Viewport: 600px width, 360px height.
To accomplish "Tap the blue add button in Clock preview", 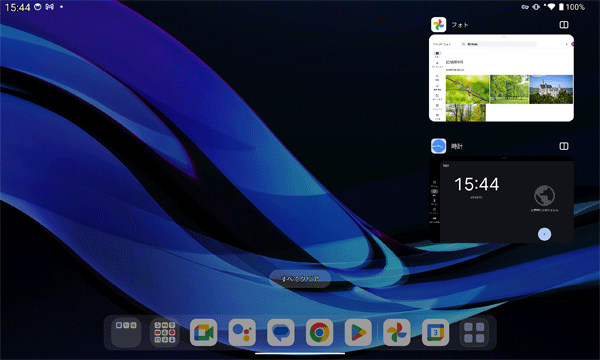I will [x=545, y=234].
